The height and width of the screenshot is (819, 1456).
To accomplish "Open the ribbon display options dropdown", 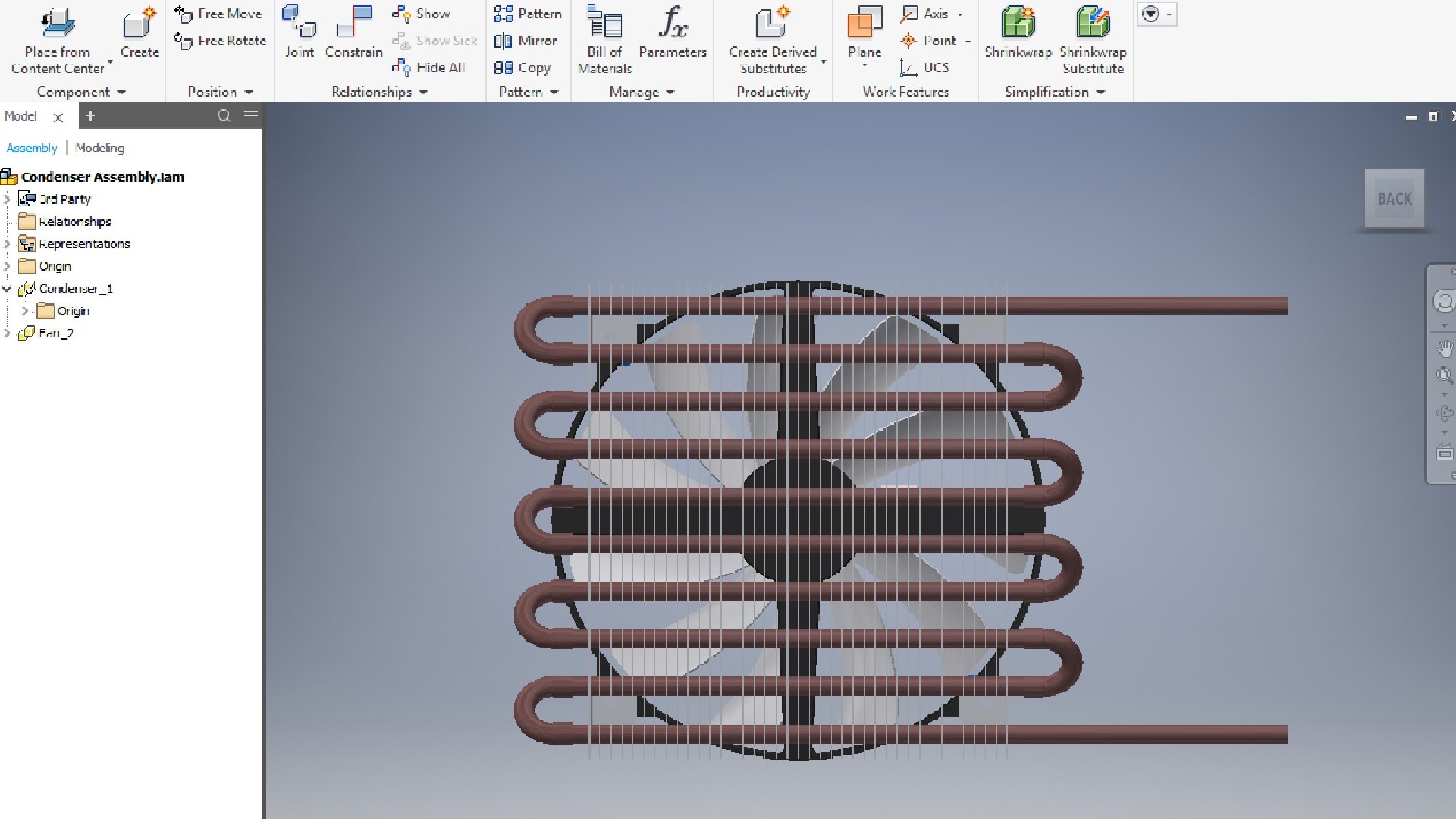I will [x=1157, y=14].
